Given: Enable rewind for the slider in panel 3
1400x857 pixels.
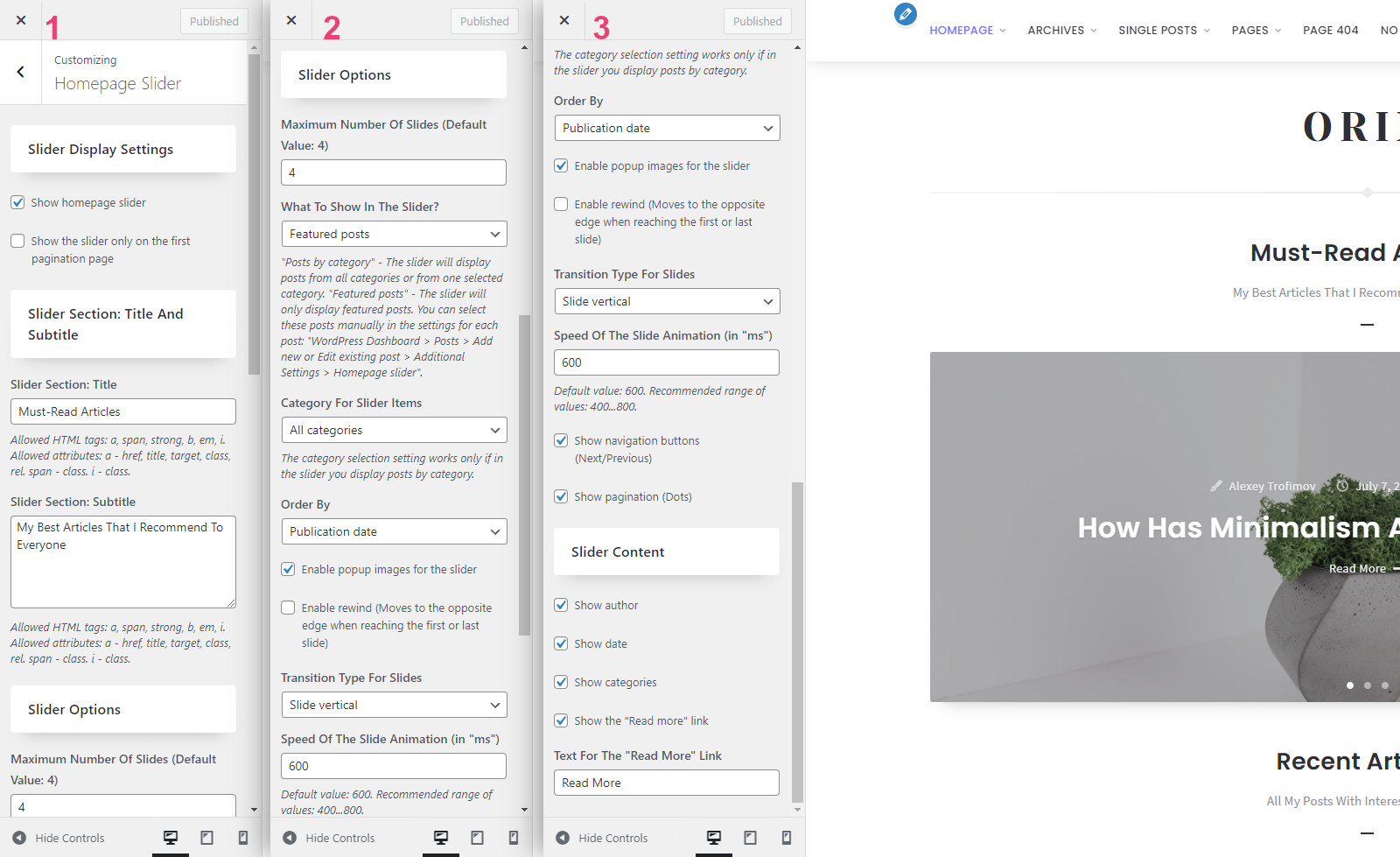Looking at the screenshot, I should pos(561,204).
